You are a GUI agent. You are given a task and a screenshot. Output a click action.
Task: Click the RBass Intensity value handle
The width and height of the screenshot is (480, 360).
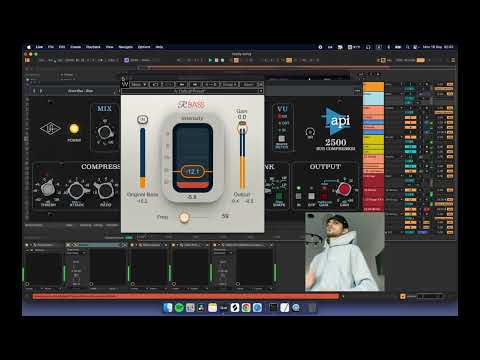[192, 172]
